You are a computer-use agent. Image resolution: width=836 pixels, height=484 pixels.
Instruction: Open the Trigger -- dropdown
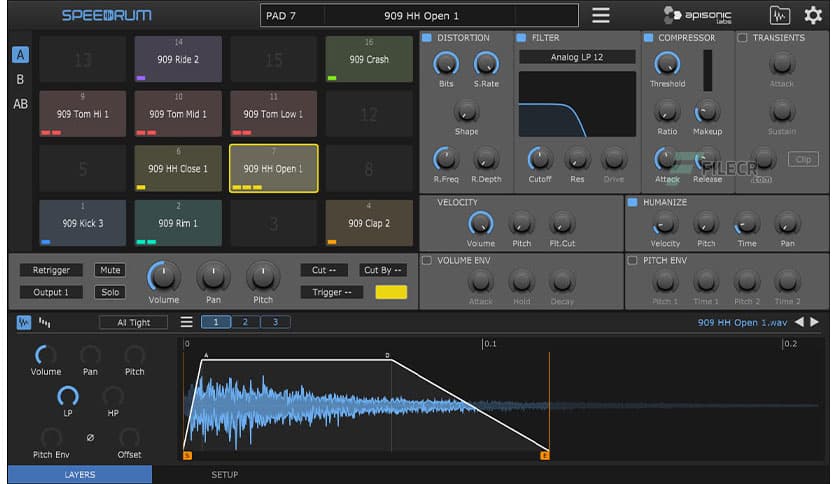click(x=332, y=292)
